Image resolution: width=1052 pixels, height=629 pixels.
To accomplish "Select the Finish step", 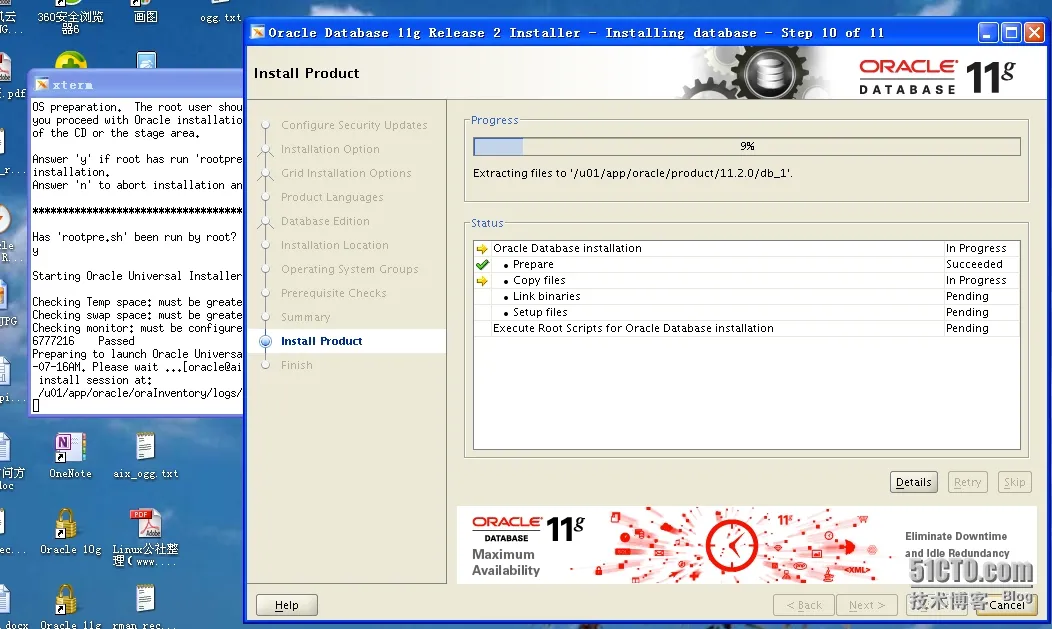I will tap(297, 365).
